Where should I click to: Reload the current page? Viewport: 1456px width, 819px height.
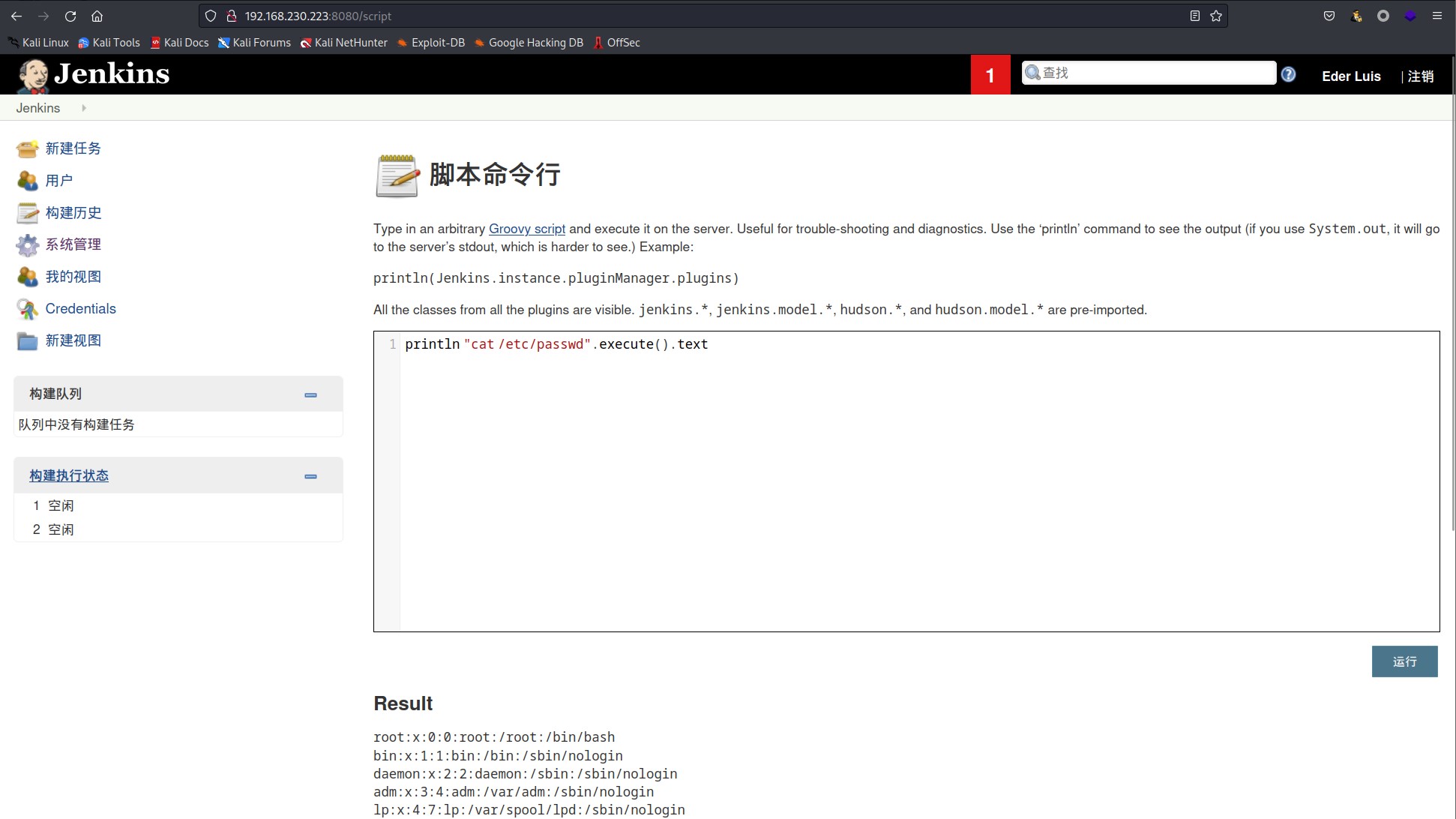(70, 16)
